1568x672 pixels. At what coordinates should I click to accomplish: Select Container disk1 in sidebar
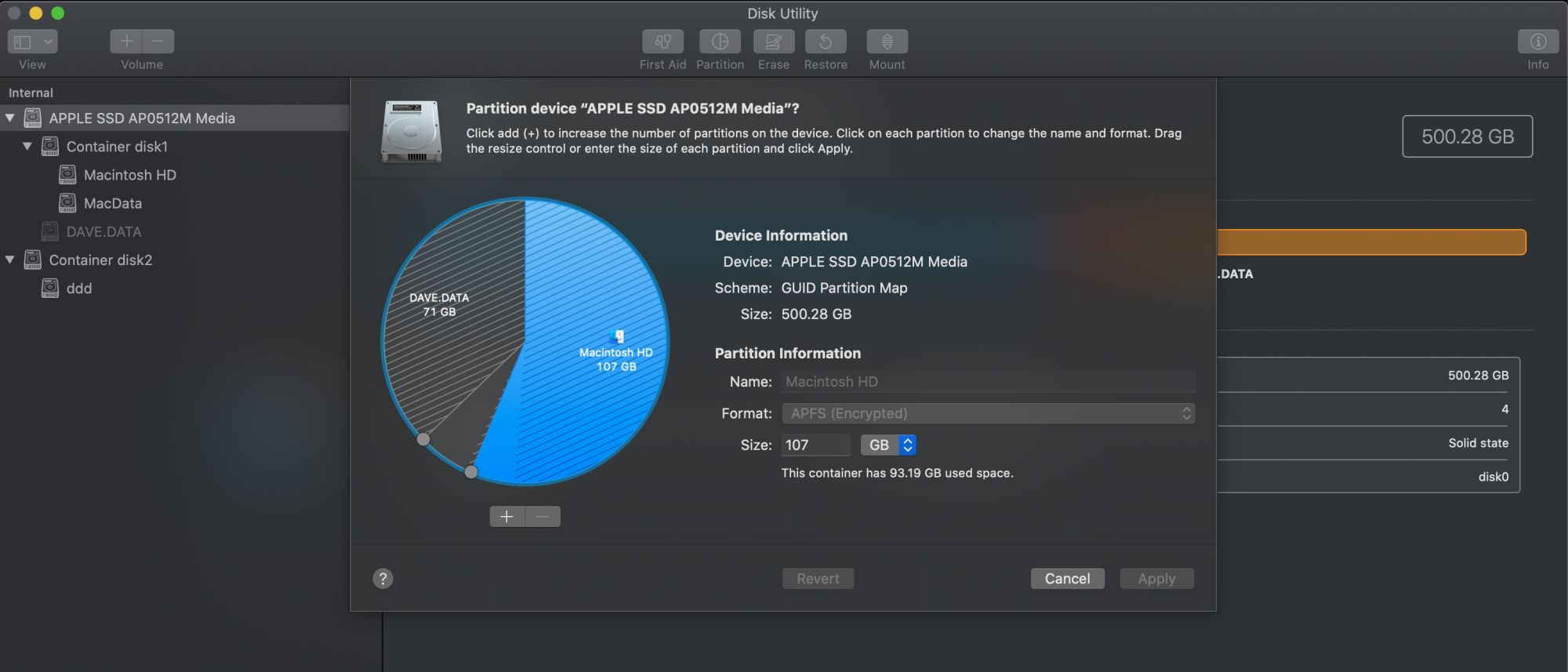pyautogui.click(x=117, y=147)
